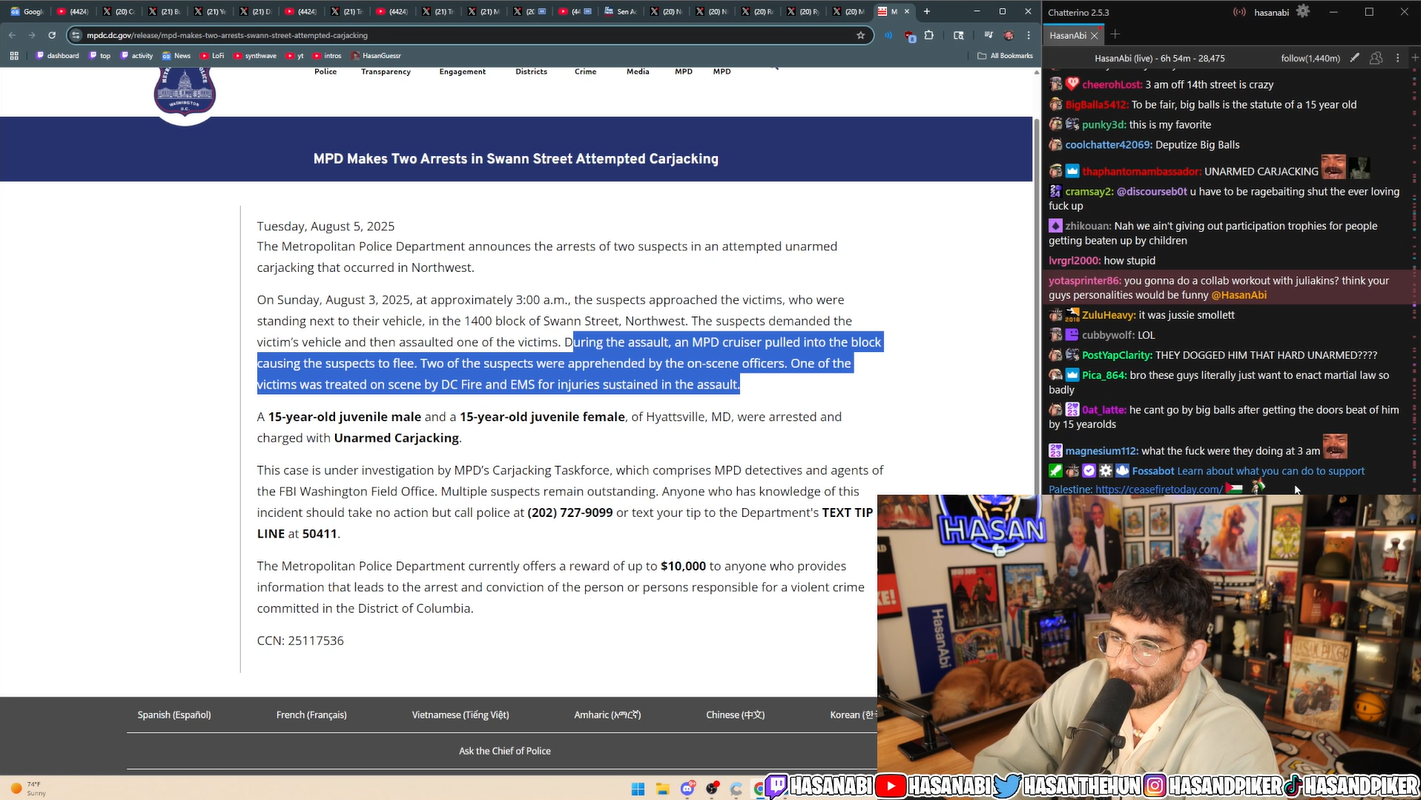Open the All Bookmarks folder

[1005, 56]
